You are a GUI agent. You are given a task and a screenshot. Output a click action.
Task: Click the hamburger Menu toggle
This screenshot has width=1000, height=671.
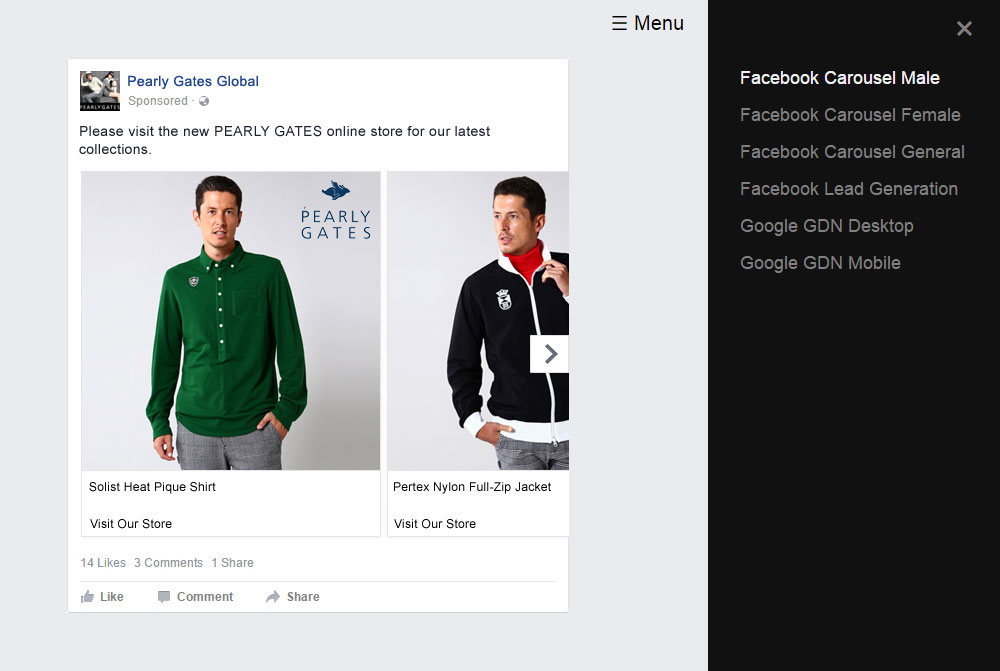647,23
